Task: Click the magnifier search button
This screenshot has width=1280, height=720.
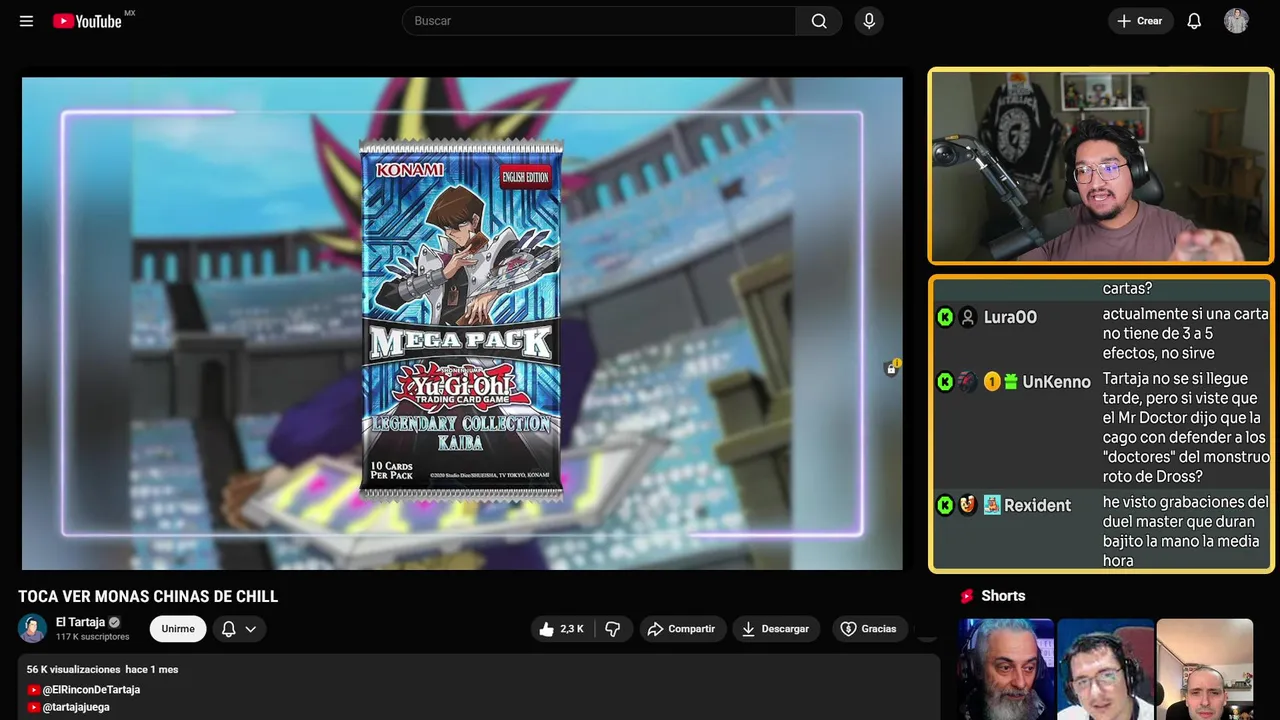Action: click(x=819, y=21)
